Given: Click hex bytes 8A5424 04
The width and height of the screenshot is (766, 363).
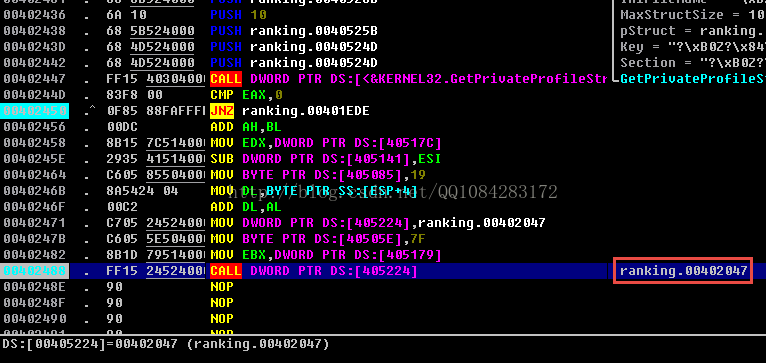Looking at the screenshot, I should point(142,191).
